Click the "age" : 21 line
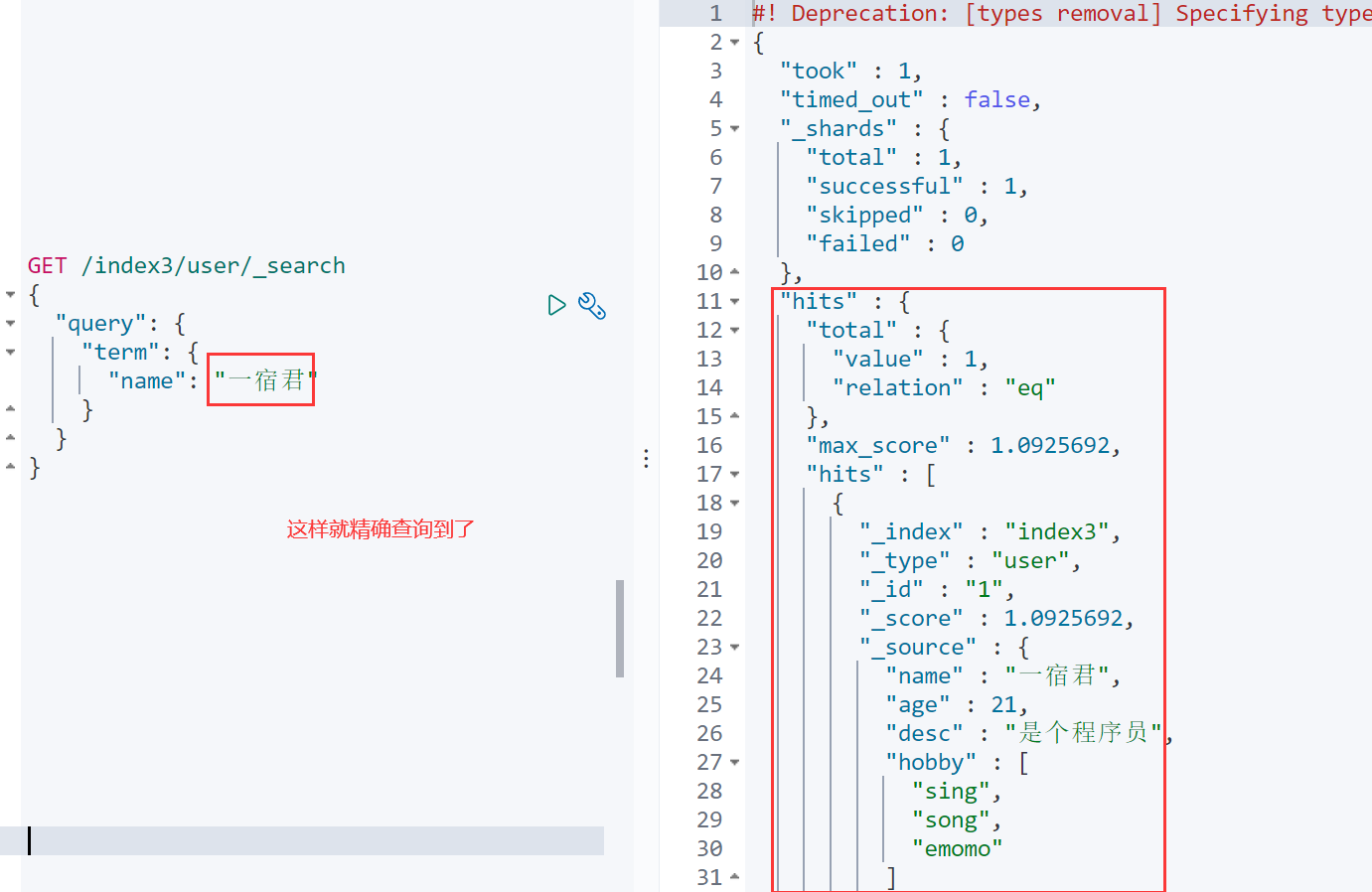This screenshot has height=892, width=1372. pos(957,705)
